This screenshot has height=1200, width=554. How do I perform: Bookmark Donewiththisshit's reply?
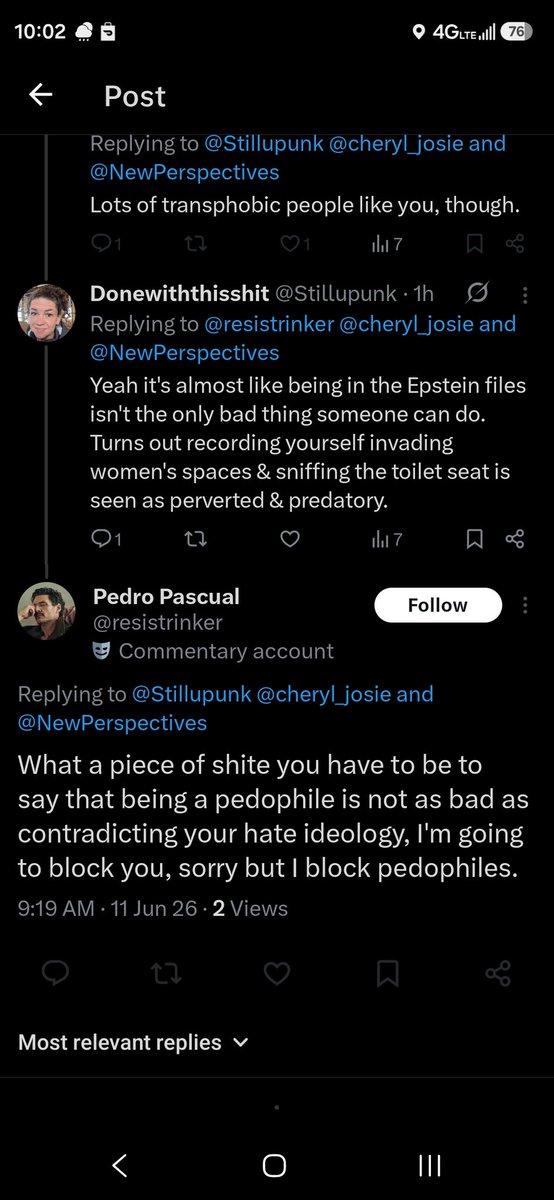point(475,539)
